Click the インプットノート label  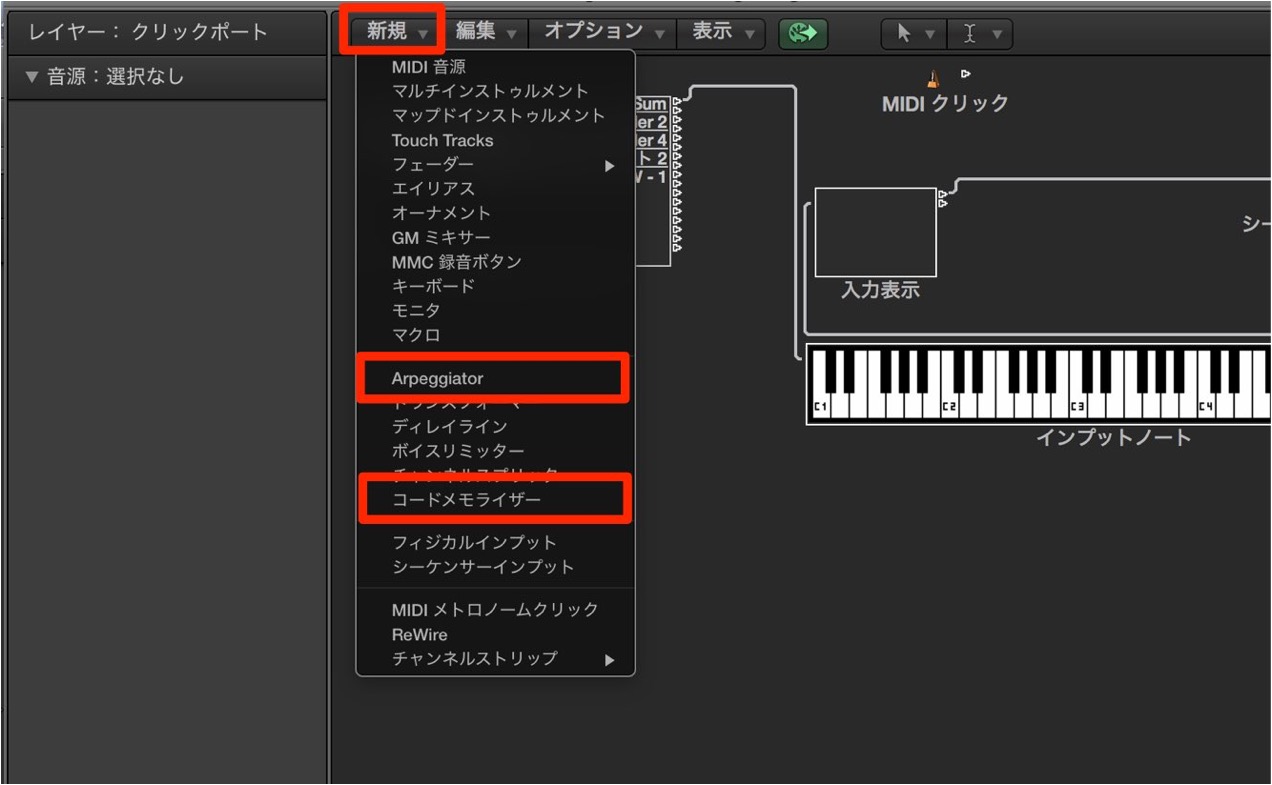click(x=1113, y=438)
